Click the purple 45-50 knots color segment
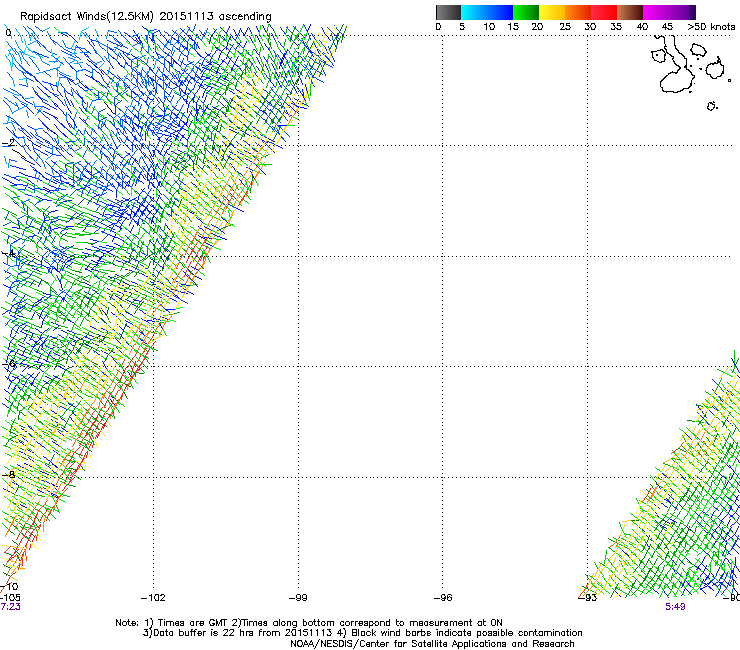This screenshot has width=740, height=650. (x=682, y=12)
